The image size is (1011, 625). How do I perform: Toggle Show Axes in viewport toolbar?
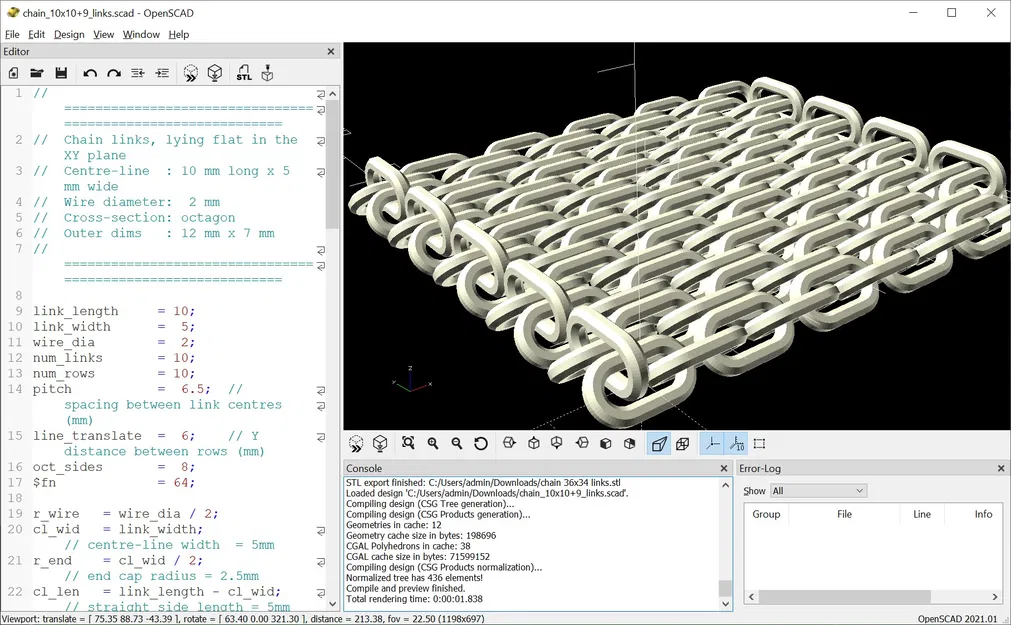(x=712, y=443)
